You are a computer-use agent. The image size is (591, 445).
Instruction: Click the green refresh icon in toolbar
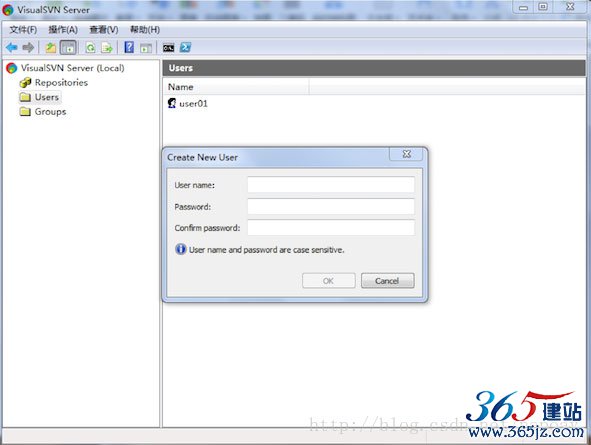[x=90, y=47]
